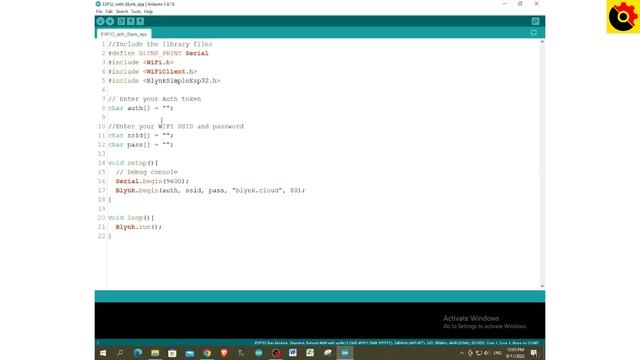Click the "// Enter your Auth token" comment
This screenshot has width=640, height=360.
pyautogui.click(x=155, y=99)
